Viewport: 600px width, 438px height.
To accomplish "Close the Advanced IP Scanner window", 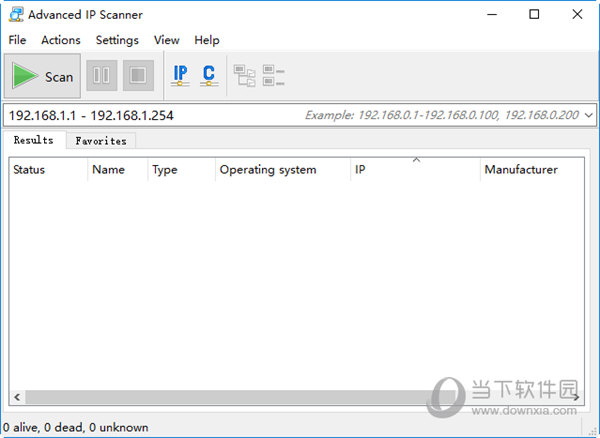I will pos(577,15).
